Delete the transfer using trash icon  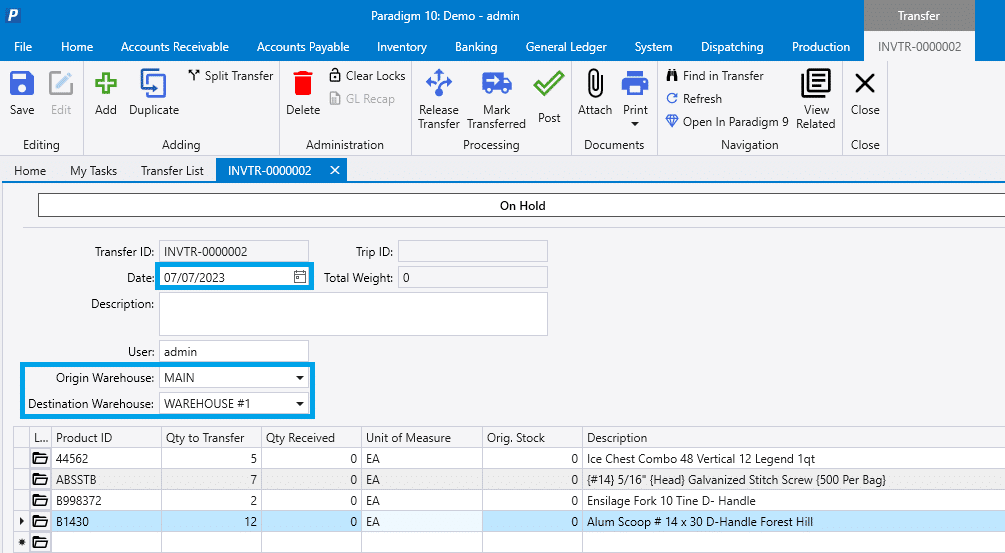click(303, 93)
